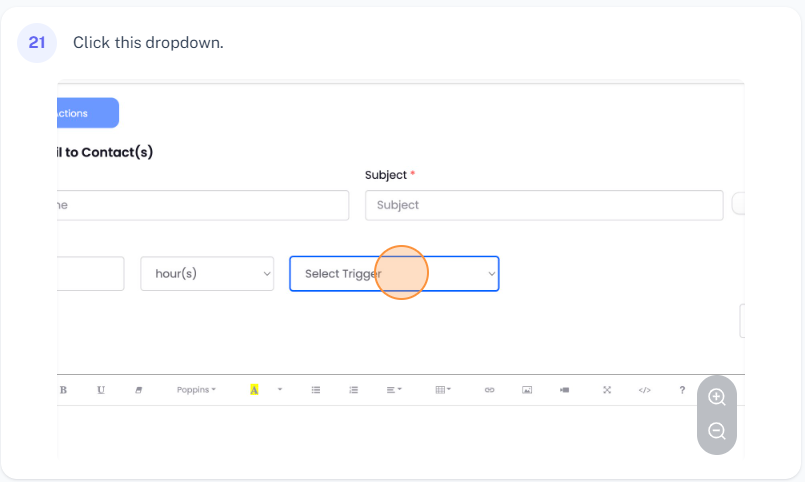Open the table insert dropdown
805x482 pixels.
pos(443,390)
